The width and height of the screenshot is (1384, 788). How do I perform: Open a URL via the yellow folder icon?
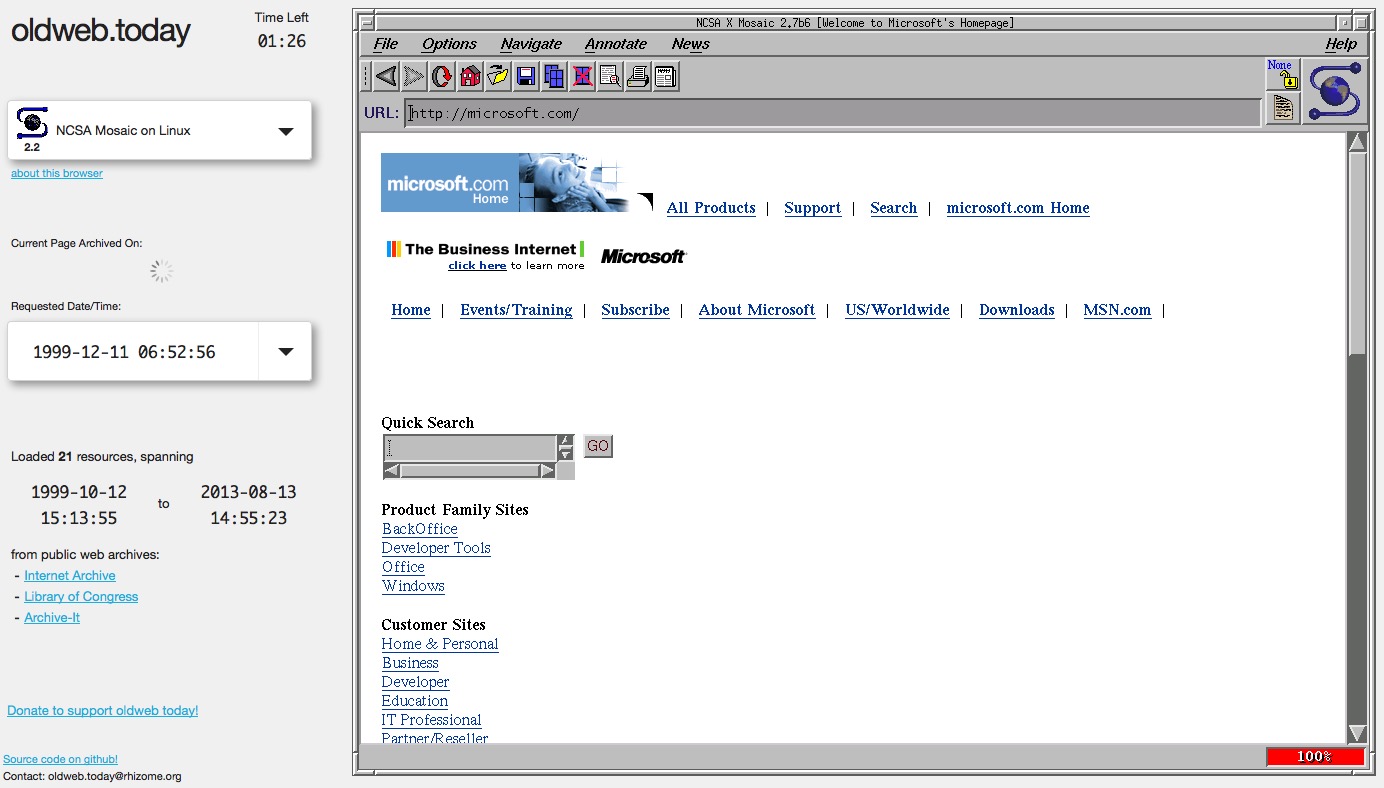tap(498, 76)
